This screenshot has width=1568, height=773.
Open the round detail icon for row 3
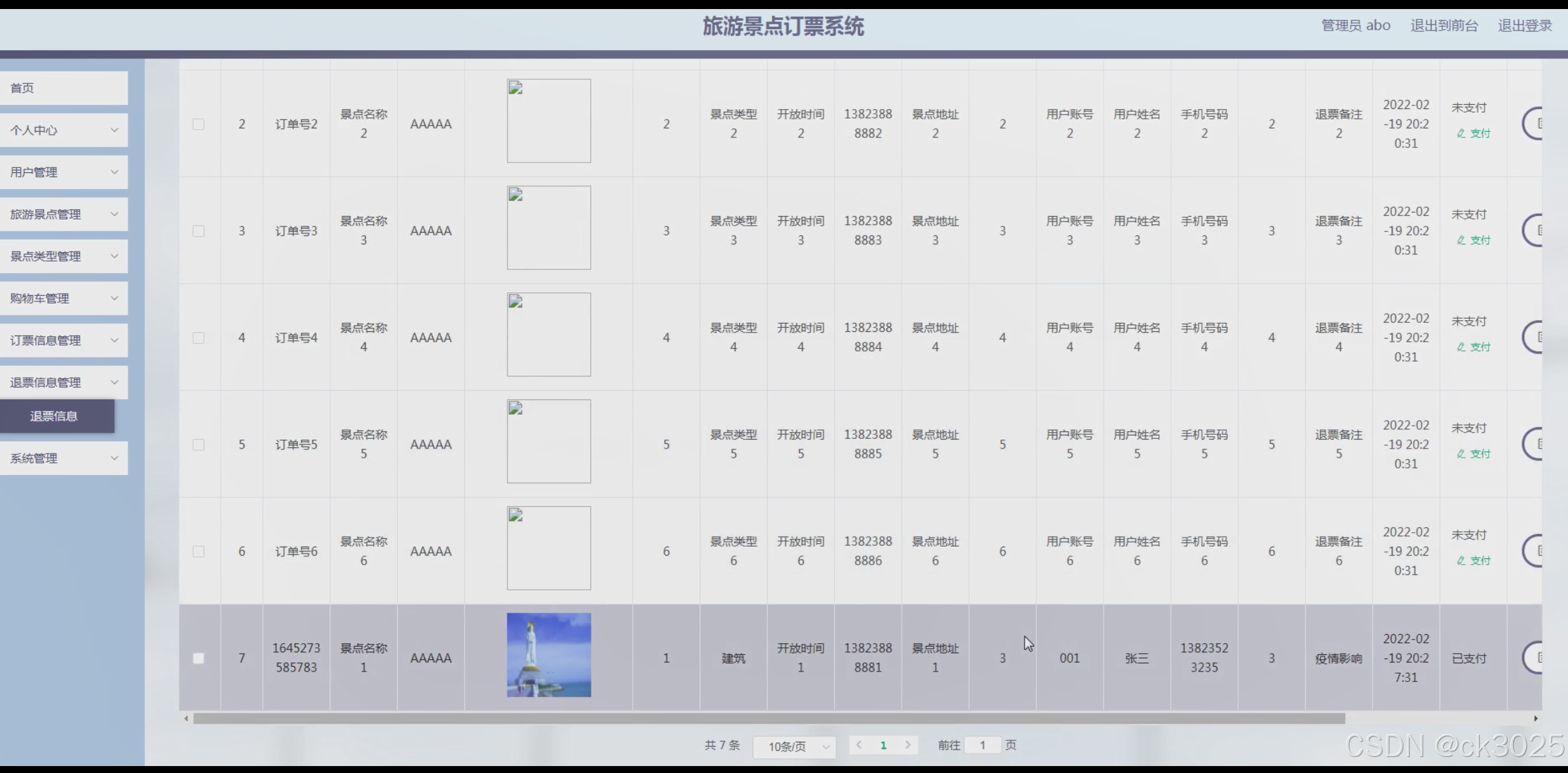point(1534,231)
